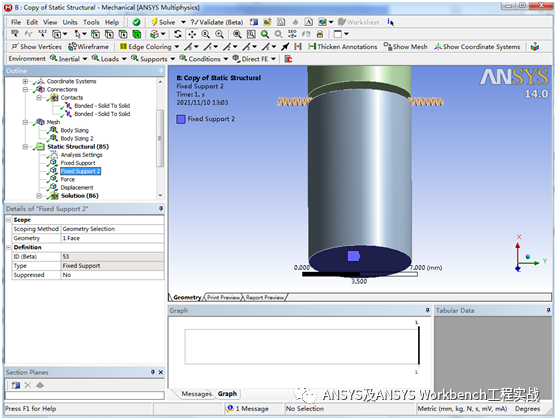Select the Body selection filter icon

click(x=137, y=34)
